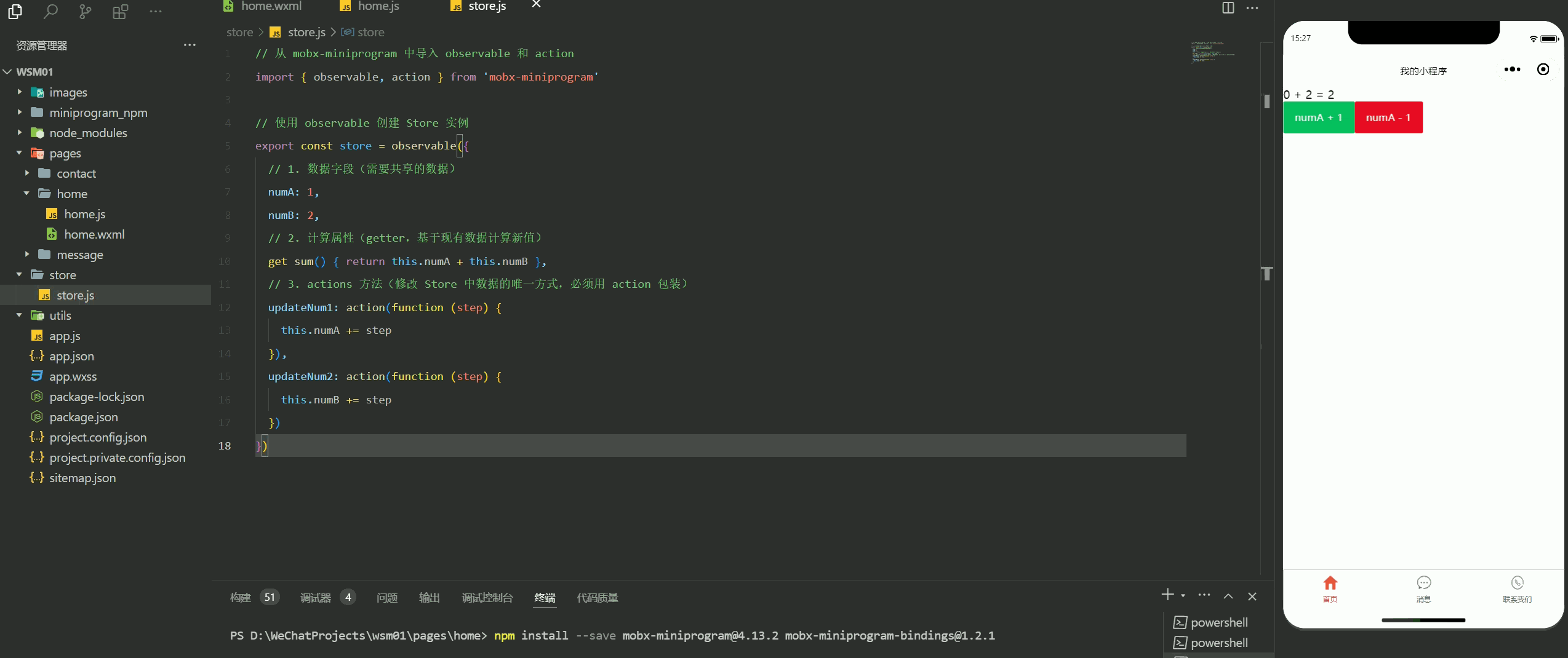This screenshot has height=658, width=1568.
Task: Click the simulator capsule close circle
Action: pos(1543,69)
